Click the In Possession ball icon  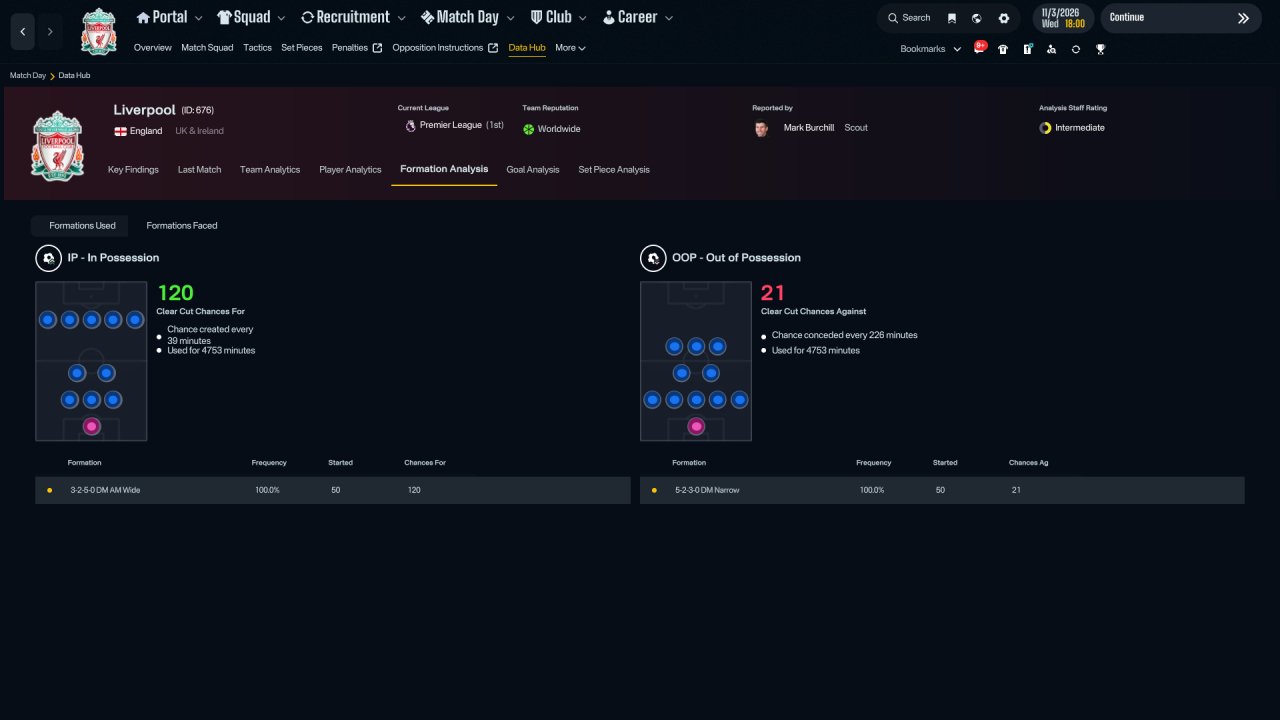pos(47,258)
